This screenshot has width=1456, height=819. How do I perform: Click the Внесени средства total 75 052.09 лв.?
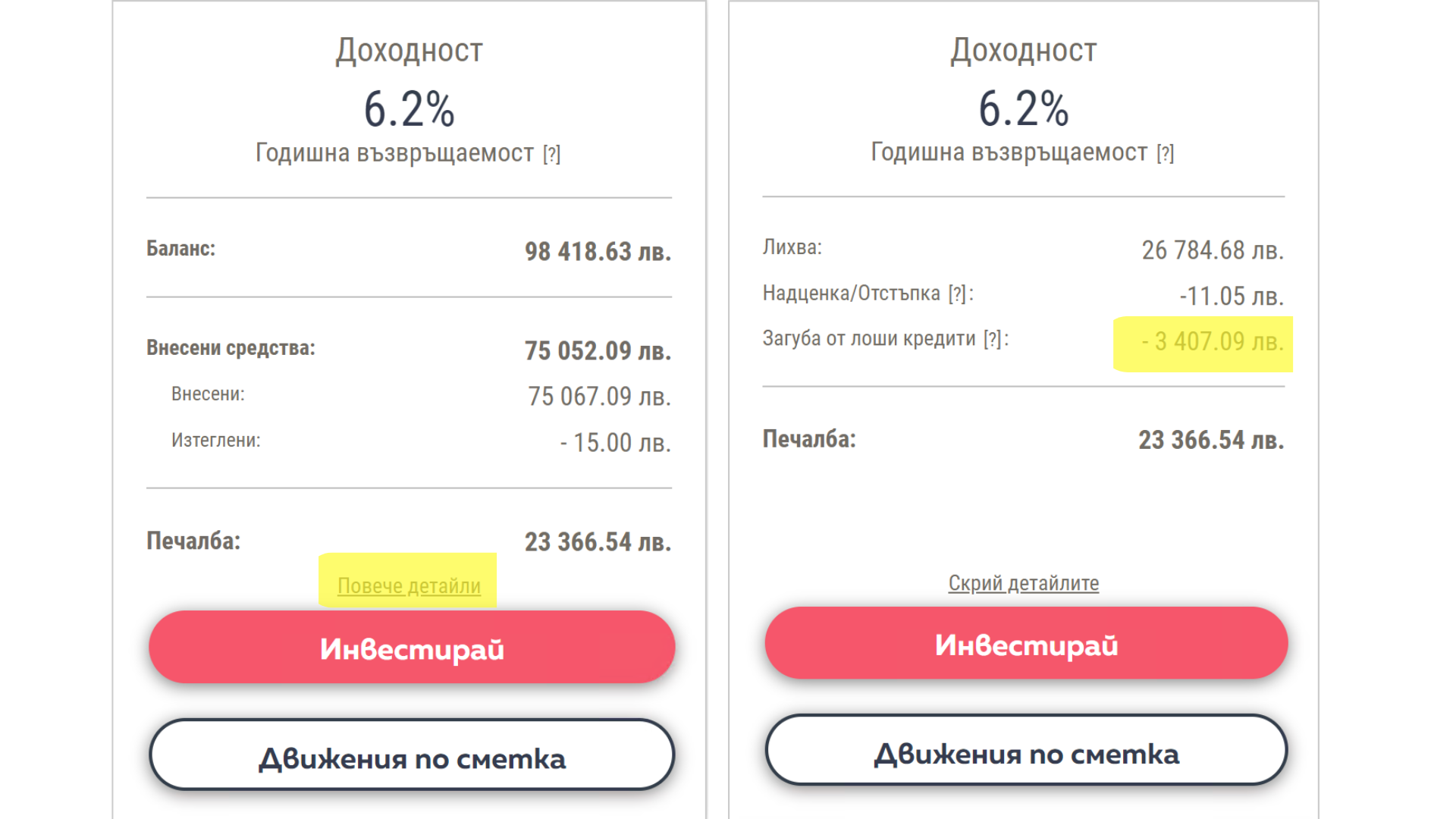598,350
